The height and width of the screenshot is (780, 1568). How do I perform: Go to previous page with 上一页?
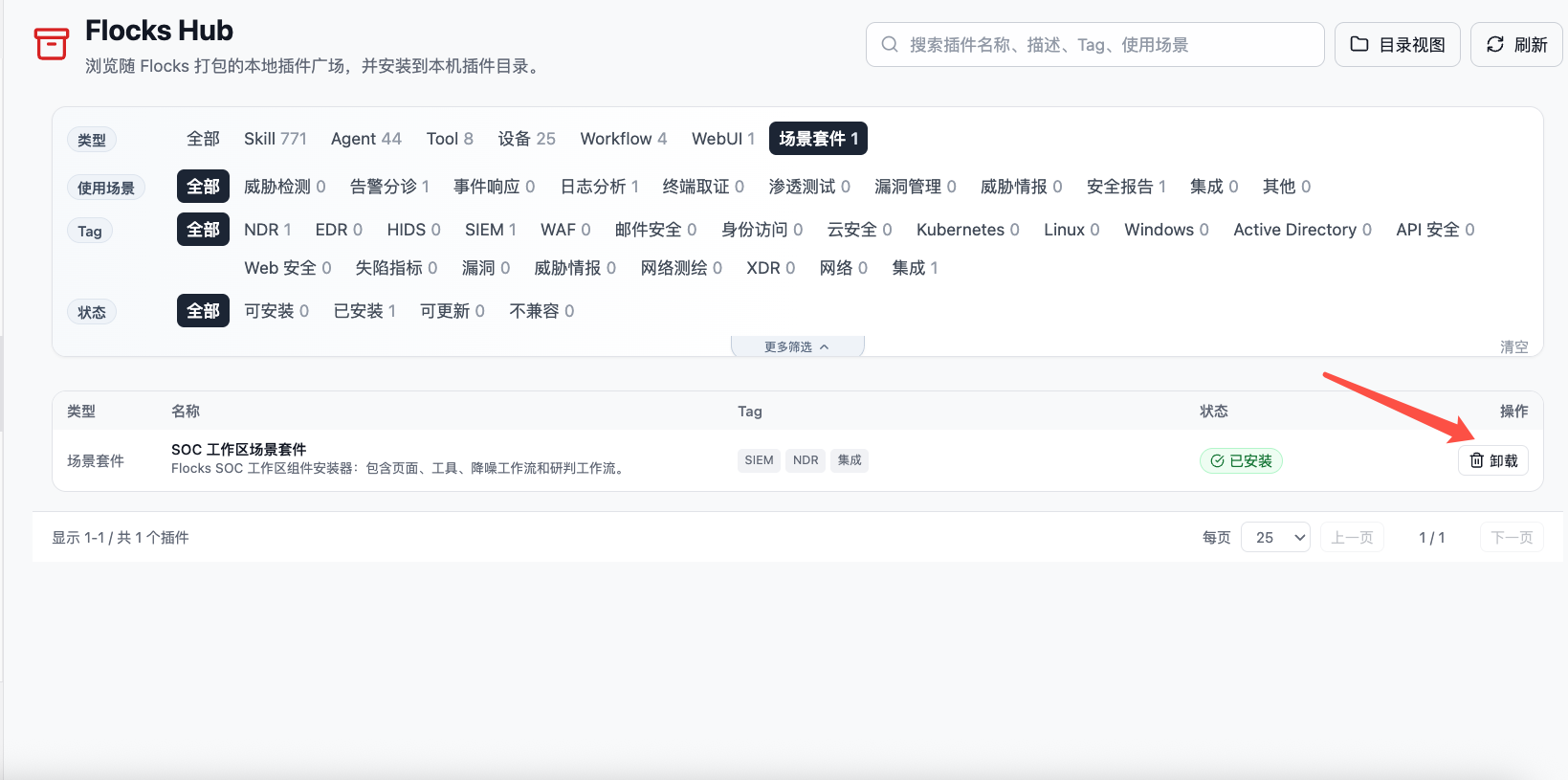click(1352, 538)
